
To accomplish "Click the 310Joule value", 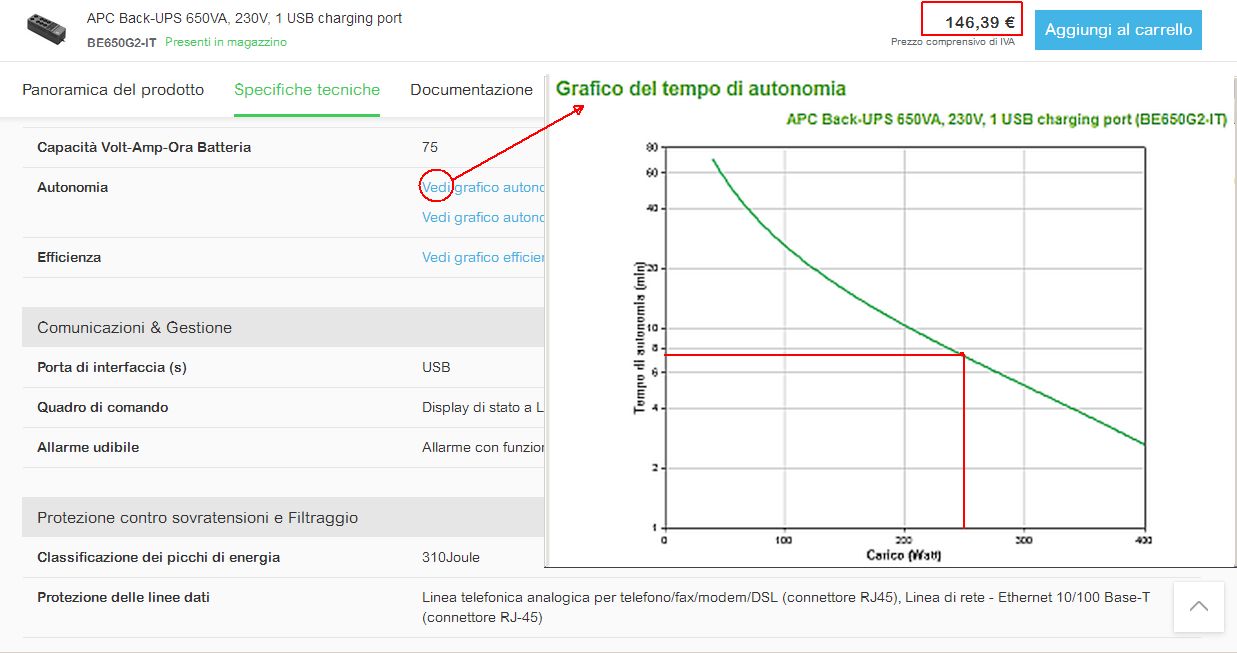I will click(x=451, y=557).
